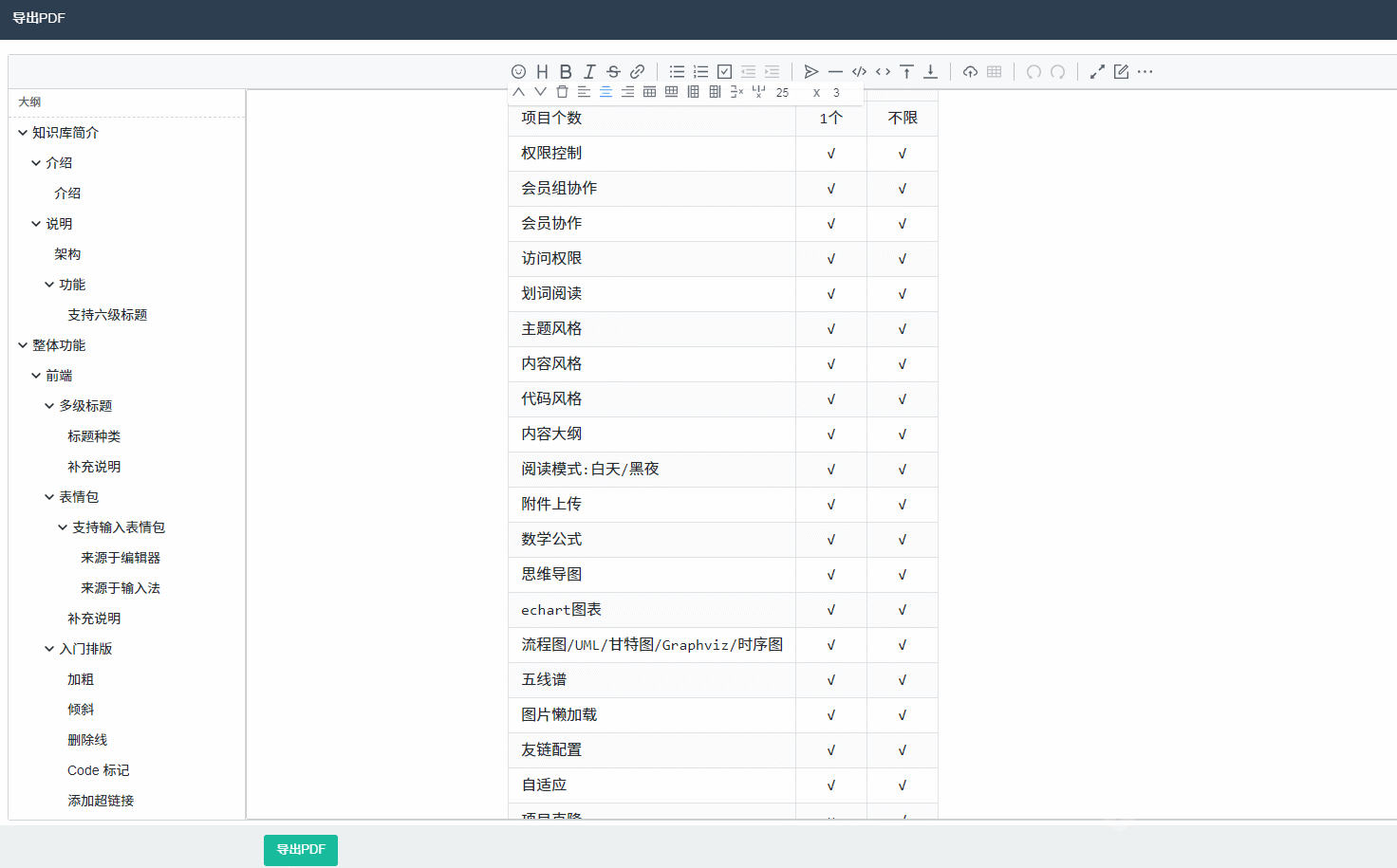Select 来源于编辑器 in the outline
1397x868 pixels.
(121, 558)
